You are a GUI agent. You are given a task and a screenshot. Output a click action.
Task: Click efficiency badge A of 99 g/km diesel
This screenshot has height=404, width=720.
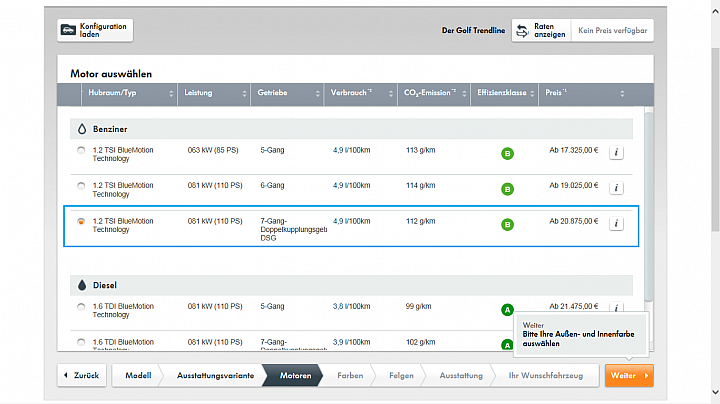pos(507,310)
